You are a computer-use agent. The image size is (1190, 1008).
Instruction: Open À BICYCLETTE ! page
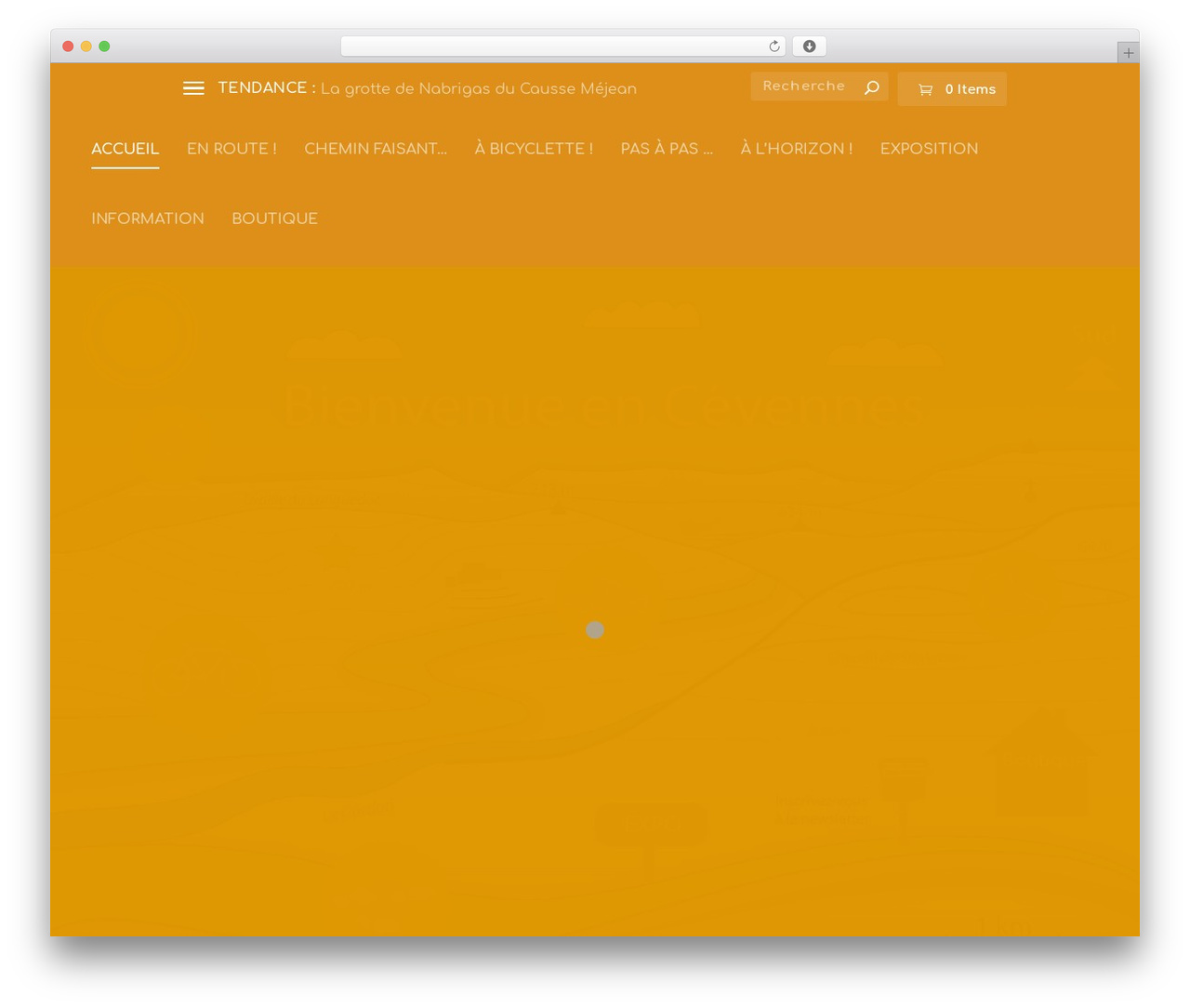pyautogui.click(x=534, y=149)
